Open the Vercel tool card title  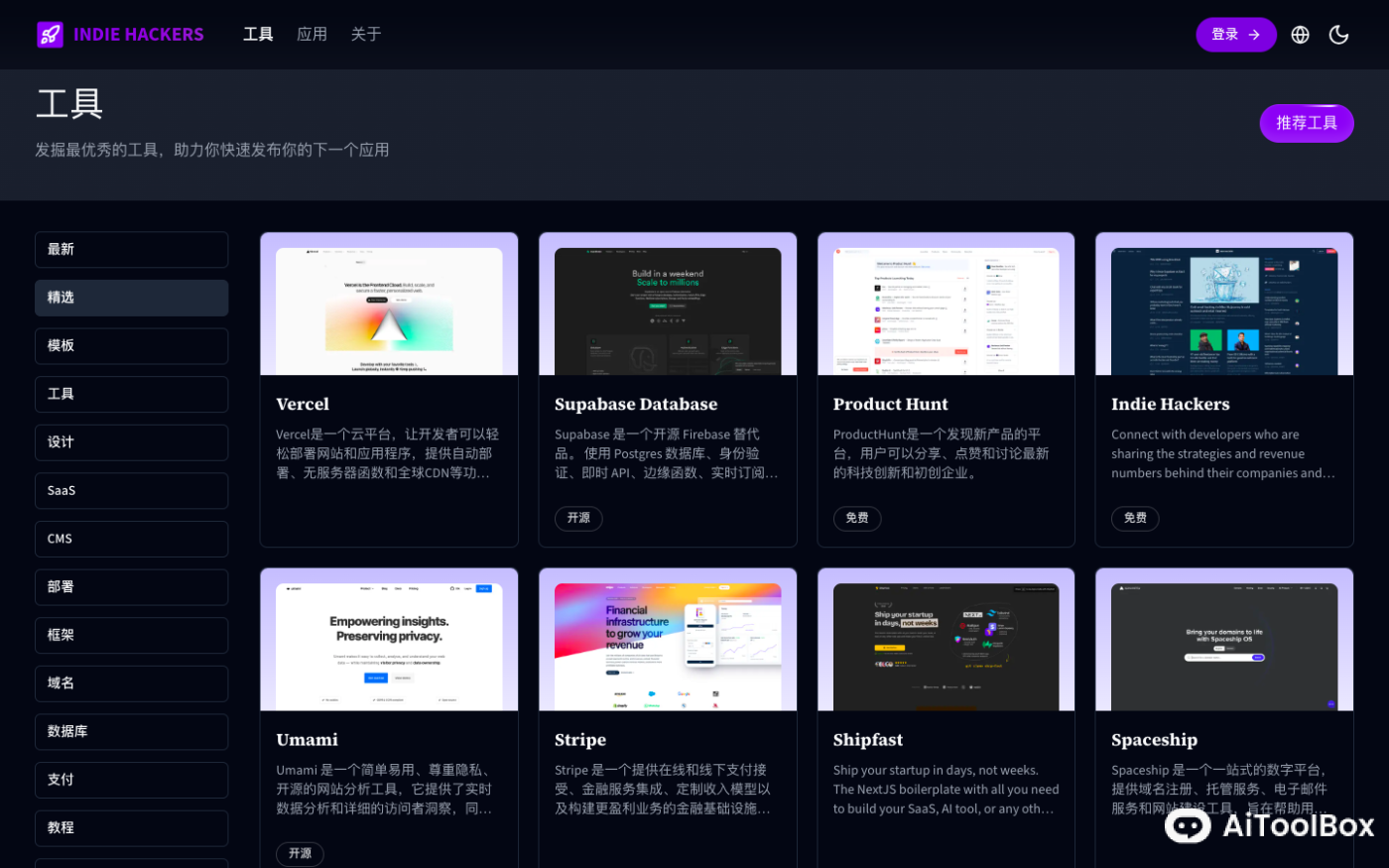coord(303,404)
